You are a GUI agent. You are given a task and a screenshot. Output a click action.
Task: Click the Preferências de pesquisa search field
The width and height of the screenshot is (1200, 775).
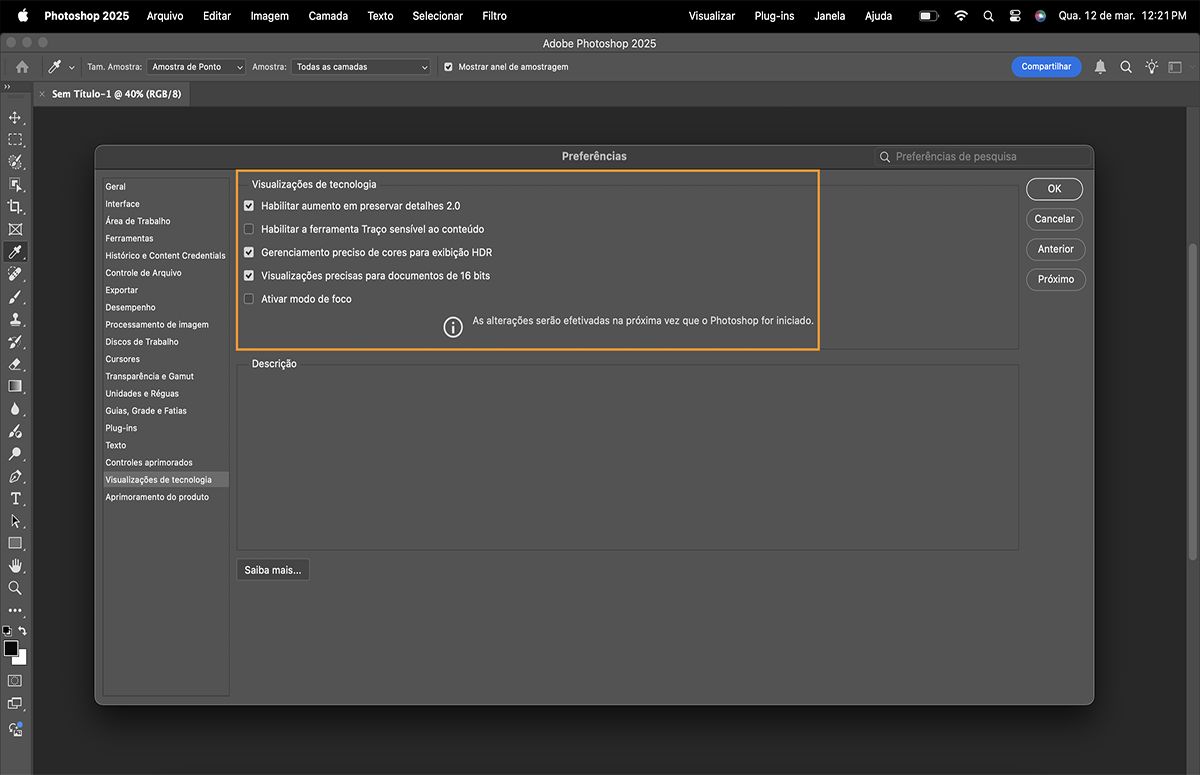point(982,157)
